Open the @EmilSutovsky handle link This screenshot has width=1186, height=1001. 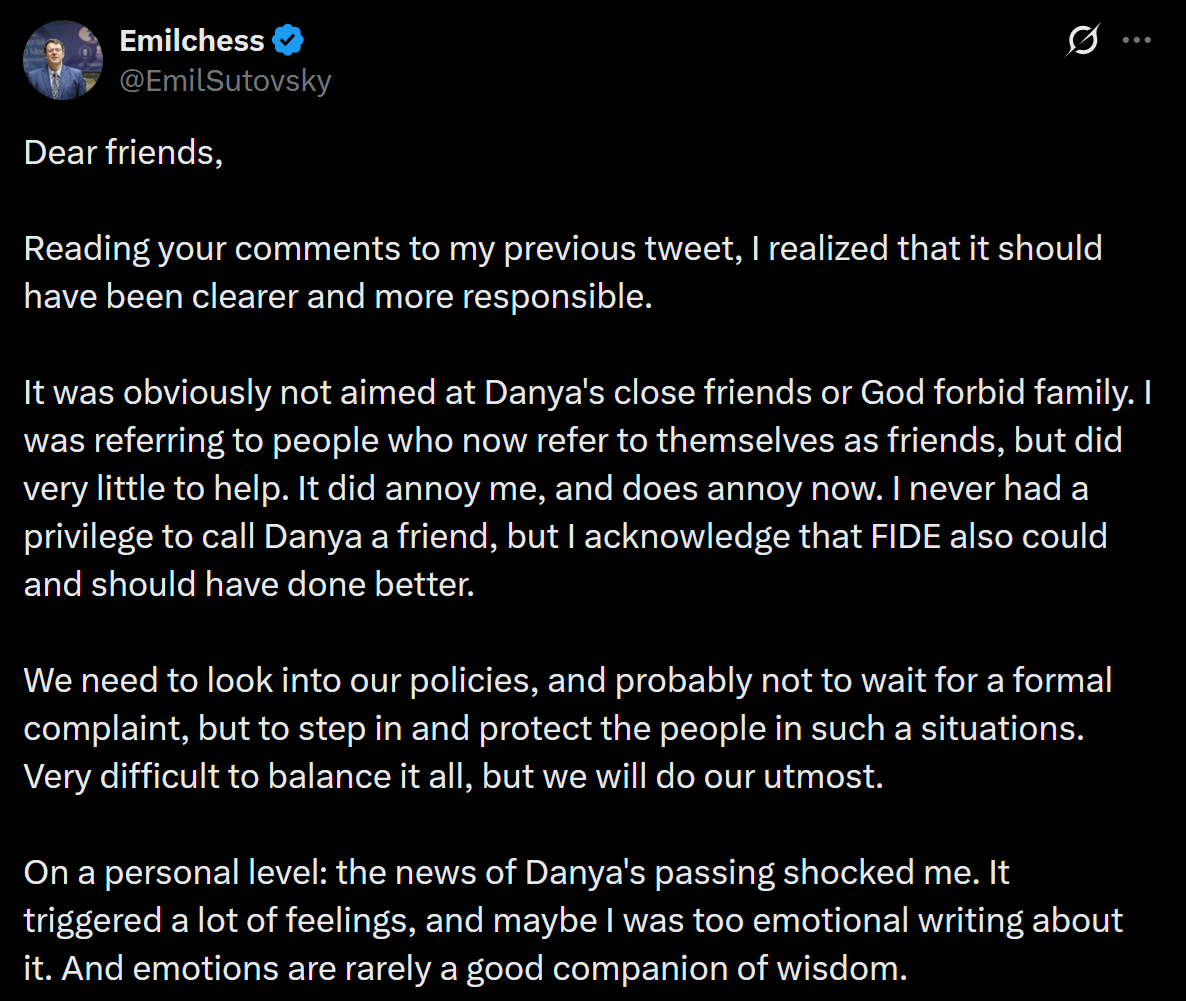click(225, 80)
